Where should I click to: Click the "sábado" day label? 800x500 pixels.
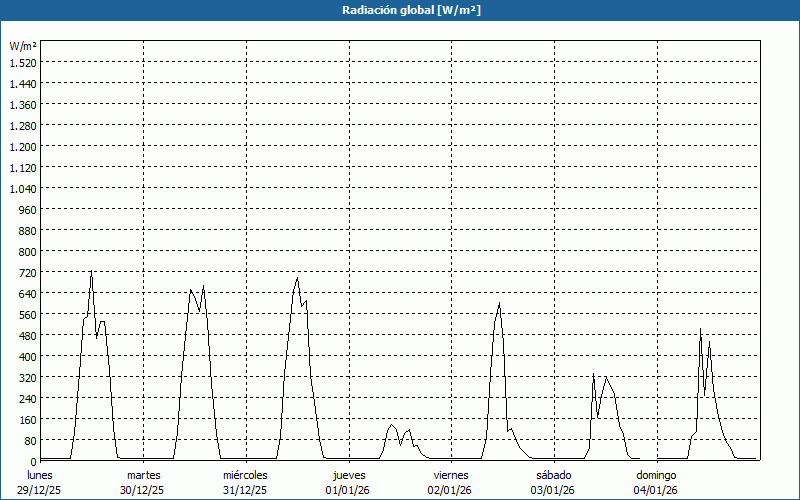click(553, 475)
